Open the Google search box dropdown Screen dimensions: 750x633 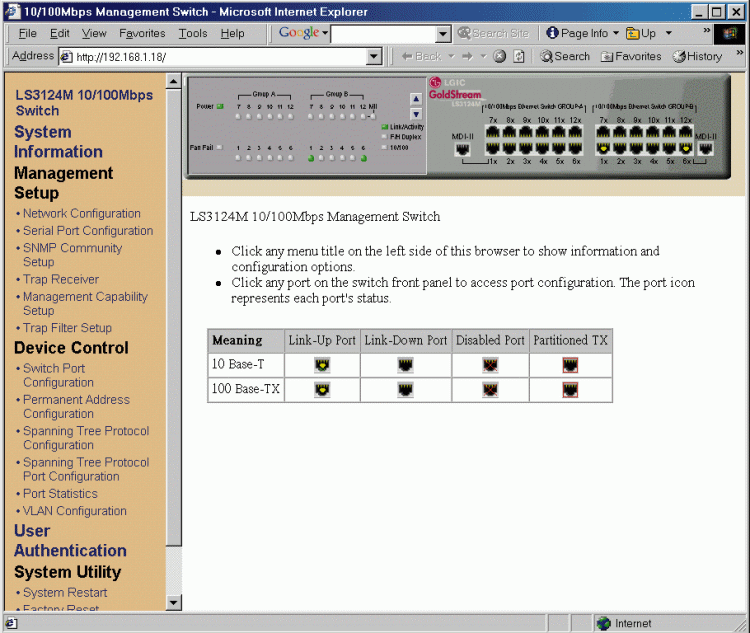click(x=443, y=33)
